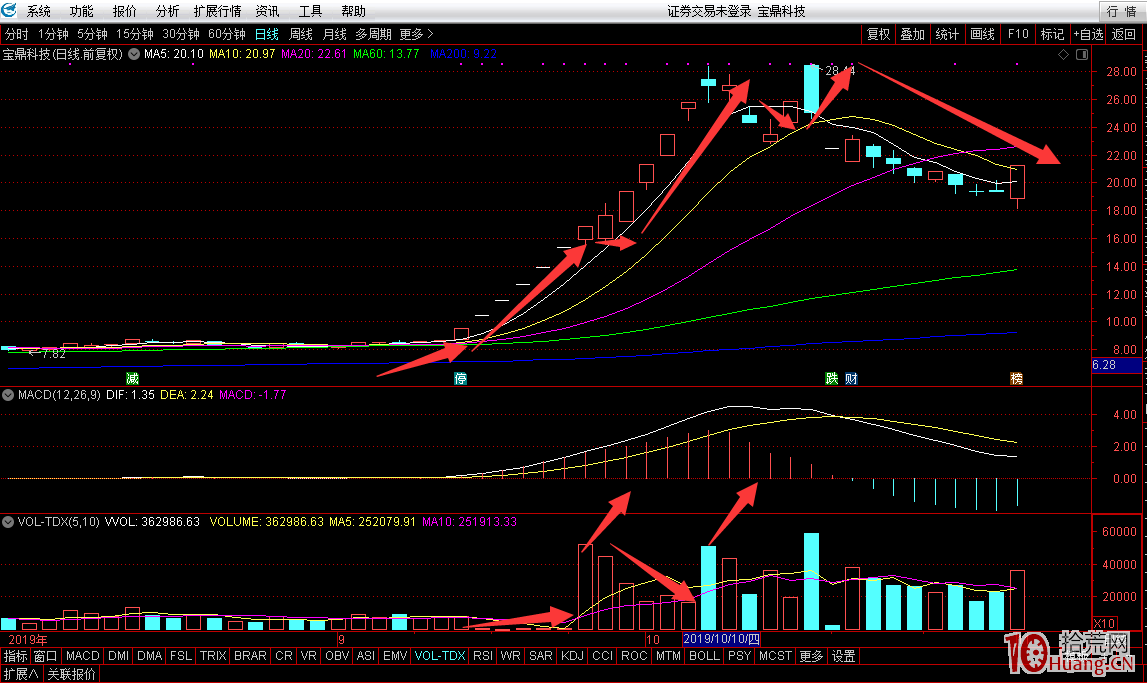
Task: Switch to 30分钟 period
Action: (x=181, y=34)
